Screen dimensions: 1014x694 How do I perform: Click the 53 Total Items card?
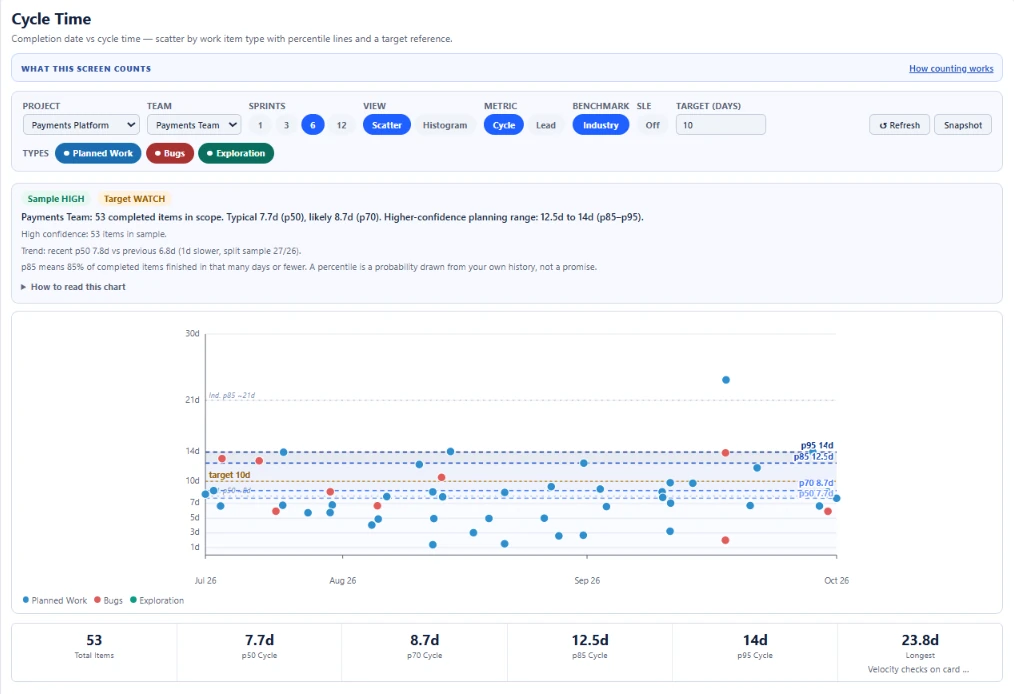pos(94,652)
